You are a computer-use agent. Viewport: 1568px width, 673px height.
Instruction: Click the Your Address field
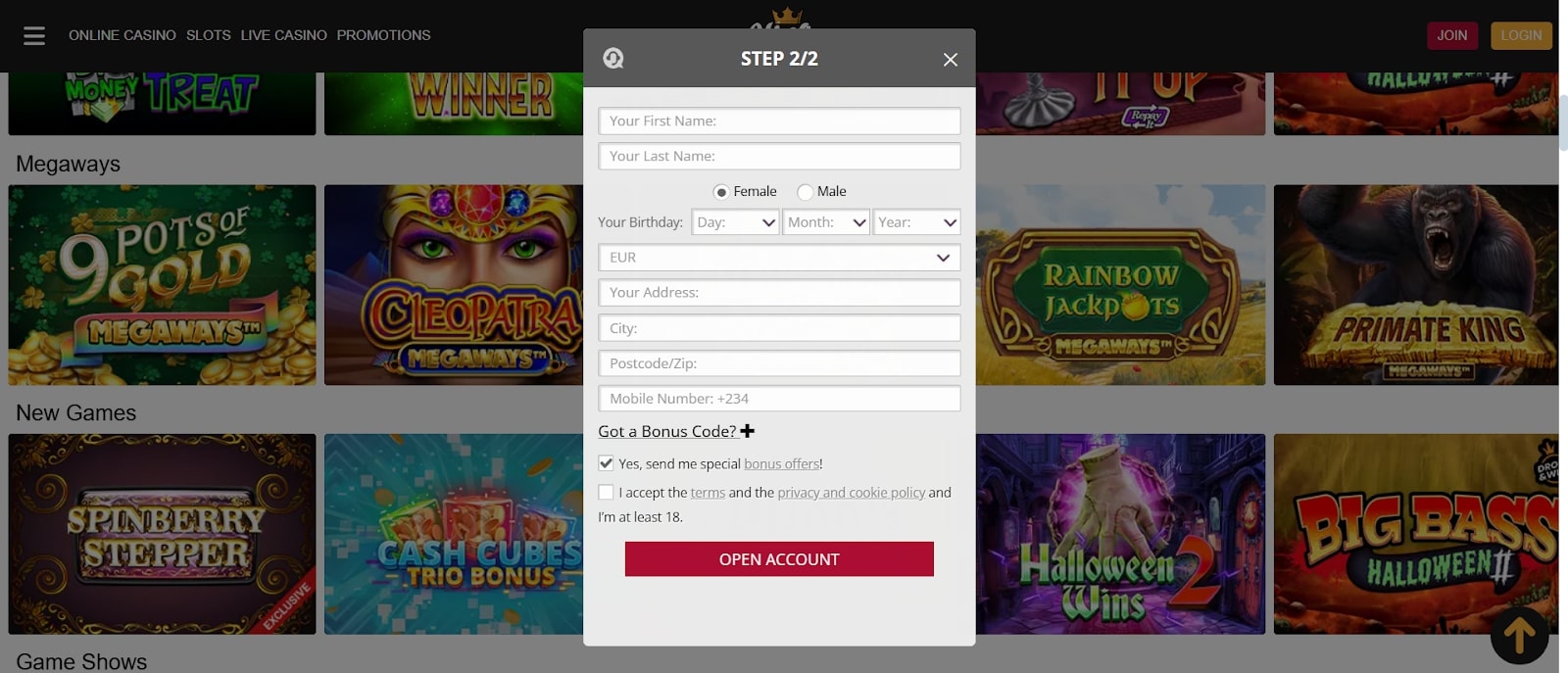tap(779, 293)
